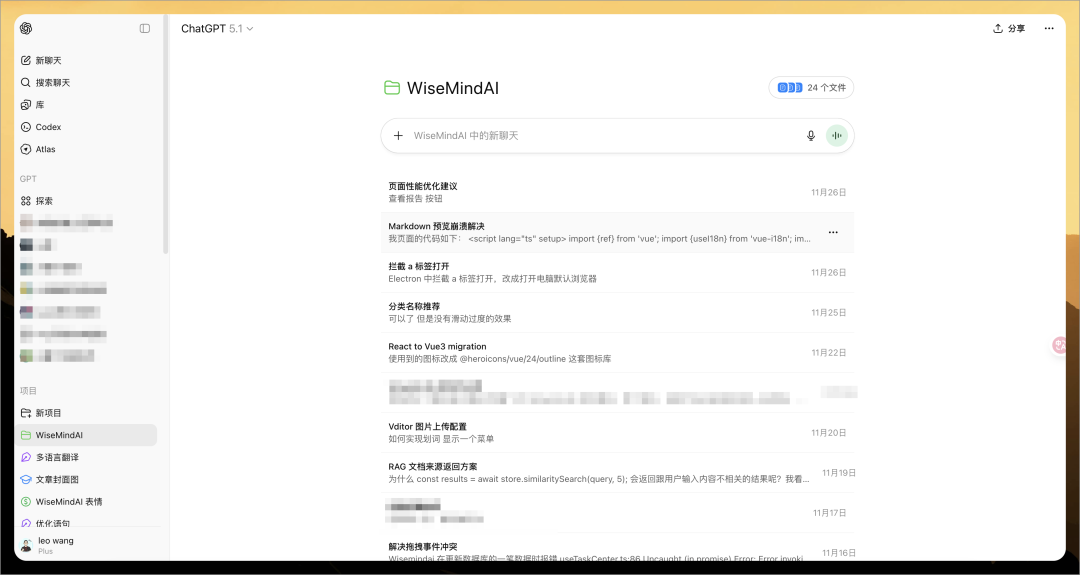Click the share upload arrow icon
The height and width of the screenshot is (575, 1080).
[x=997, y=28]
